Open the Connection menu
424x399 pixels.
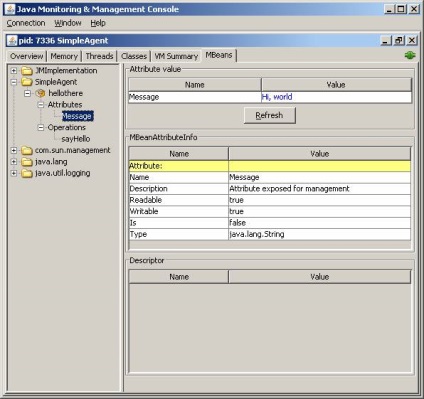(26, 23)
